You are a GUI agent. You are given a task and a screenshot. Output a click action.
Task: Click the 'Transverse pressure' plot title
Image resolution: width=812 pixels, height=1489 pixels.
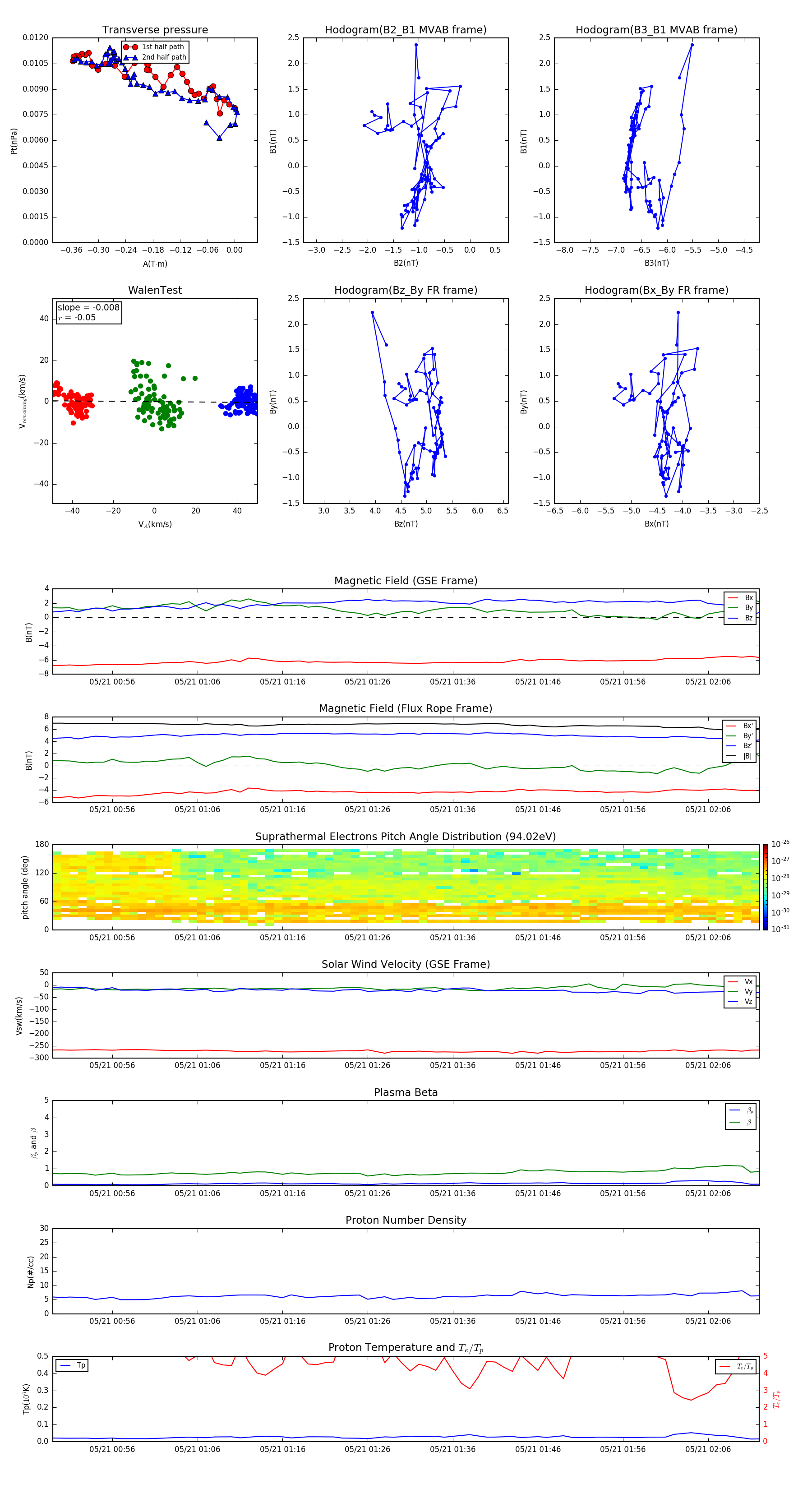155,30
